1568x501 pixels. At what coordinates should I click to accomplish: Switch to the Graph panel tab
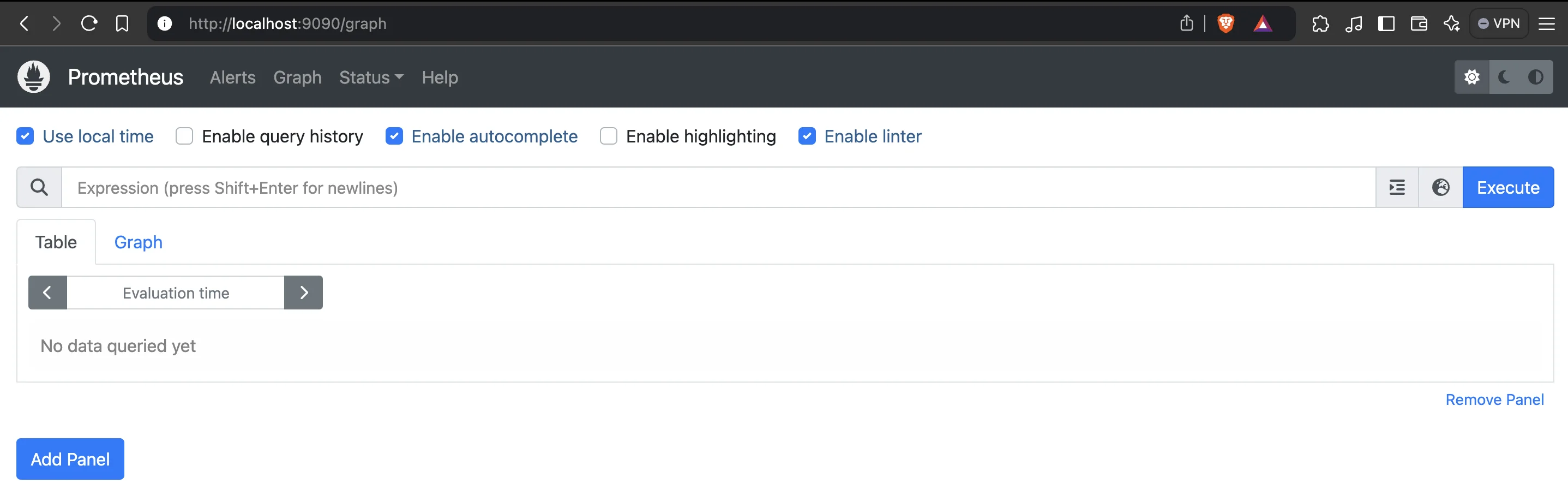138,242
